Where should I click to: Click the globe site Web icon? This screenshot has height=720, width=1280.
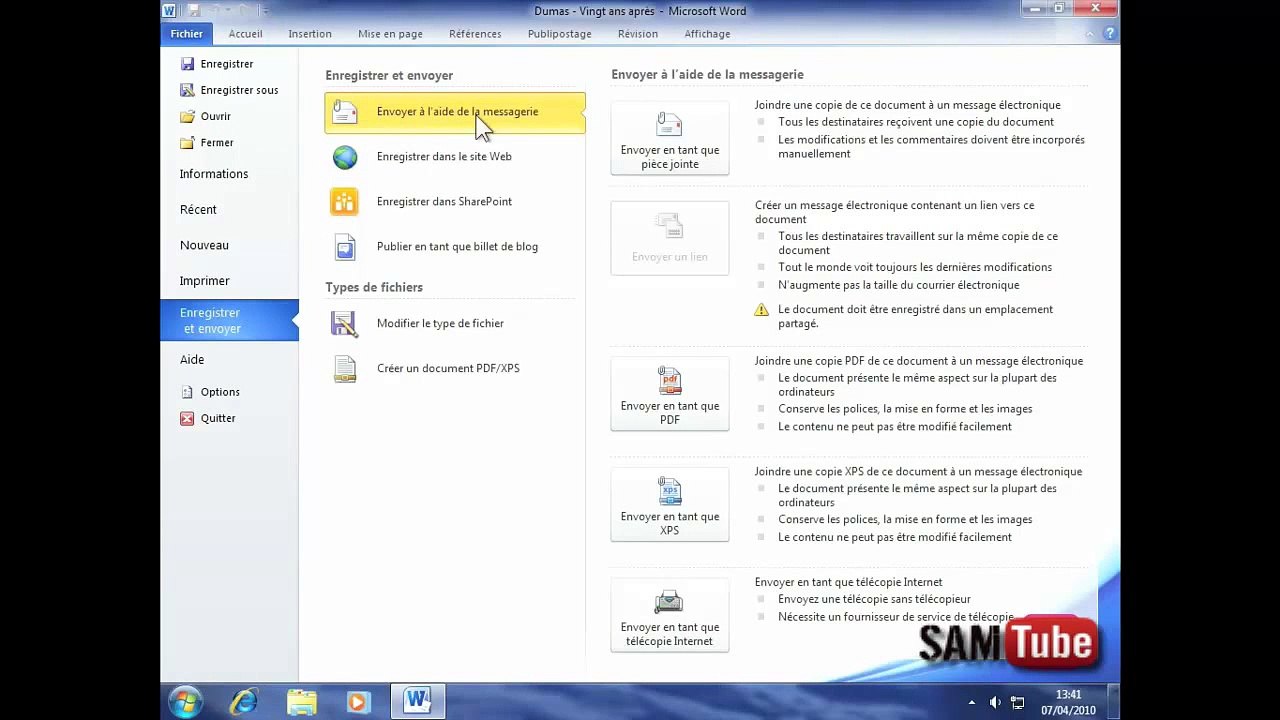[345, 157]
